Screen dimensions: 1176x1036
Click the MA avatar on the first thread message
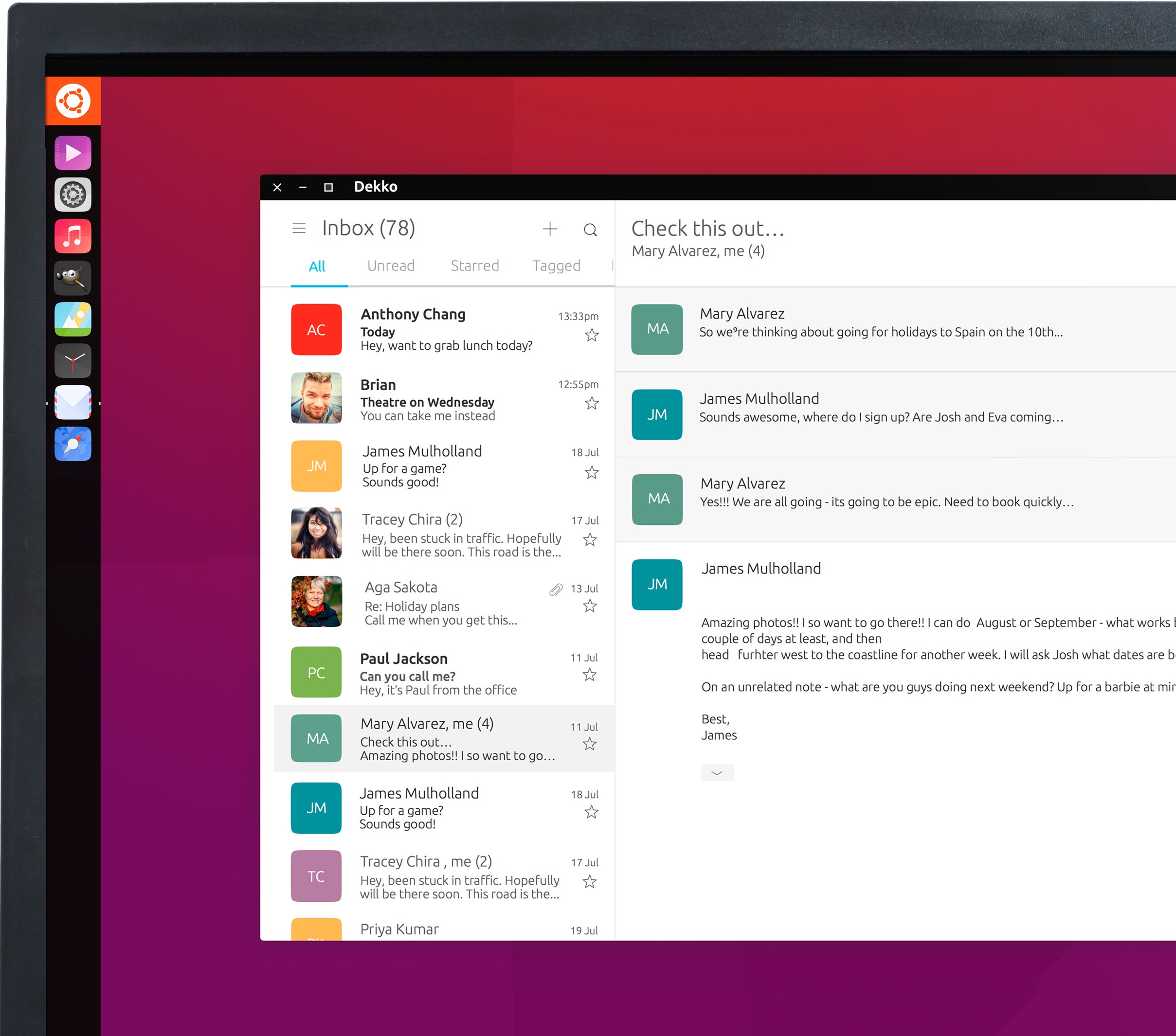tap(657, 330)
